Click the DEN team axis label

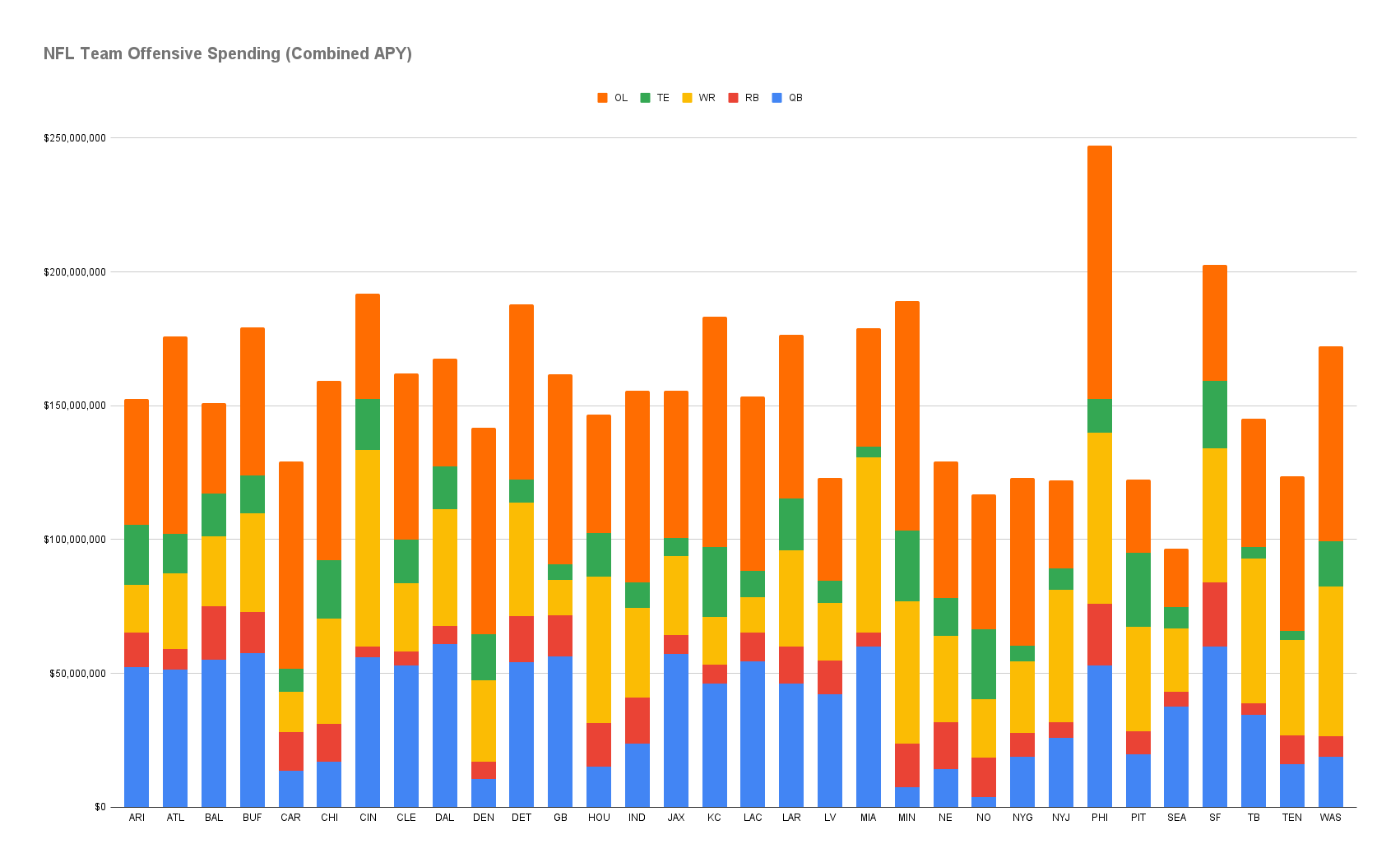click(x=484, y=818)
